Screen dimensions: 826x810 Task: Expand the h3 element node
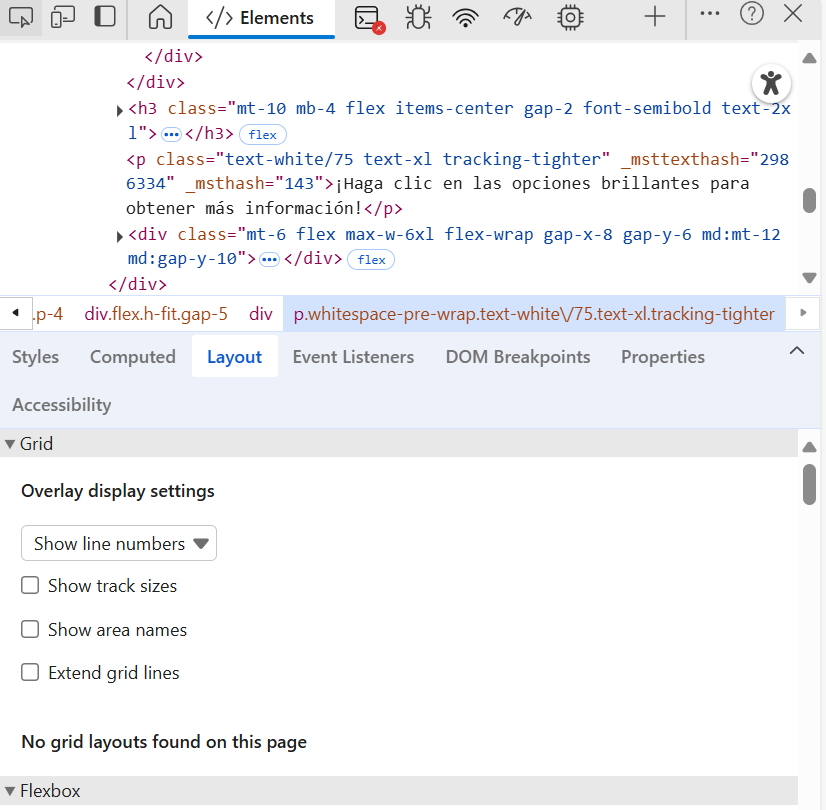coord(120,110)
